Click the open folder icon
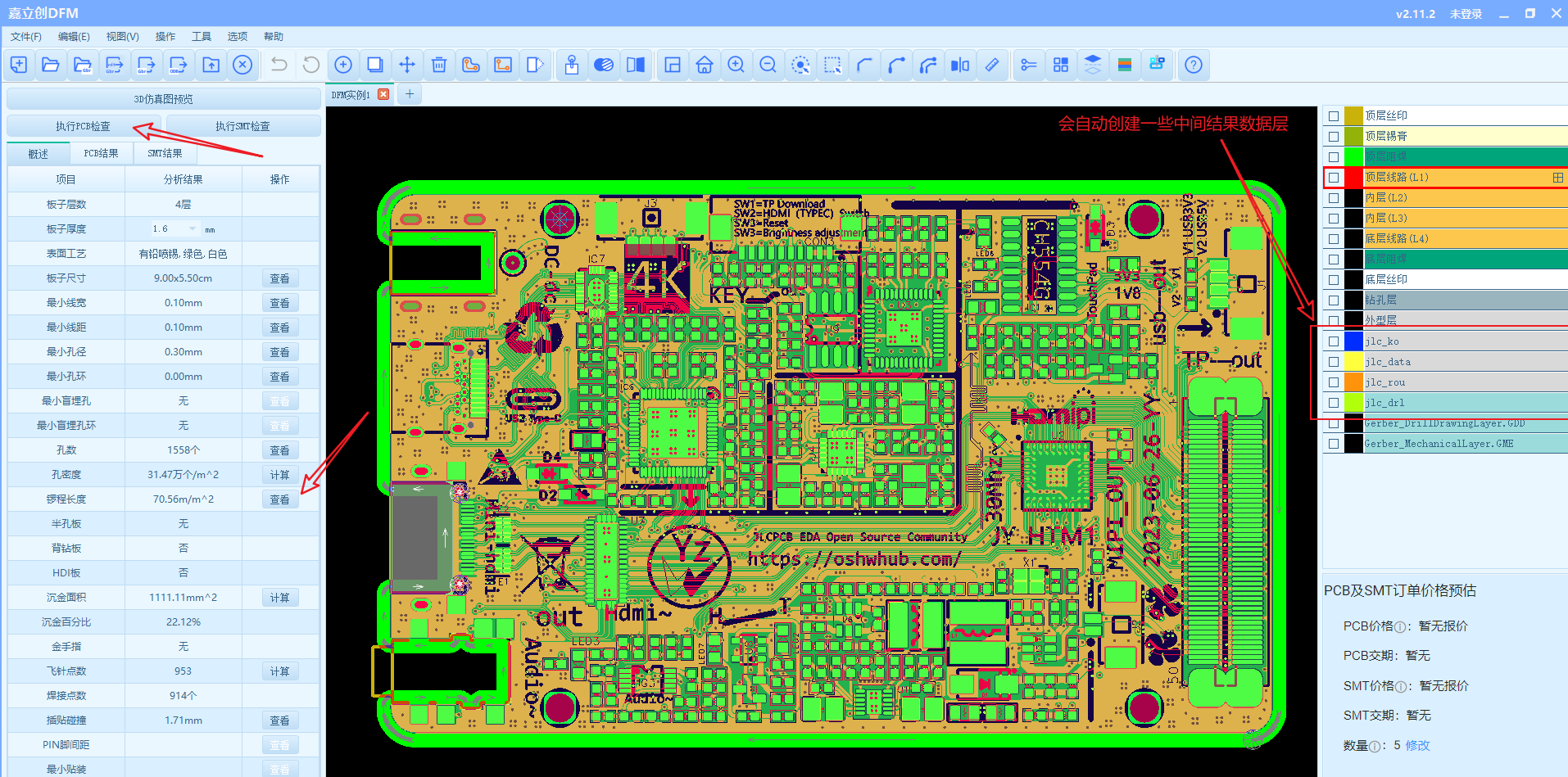 click(51, 65)
